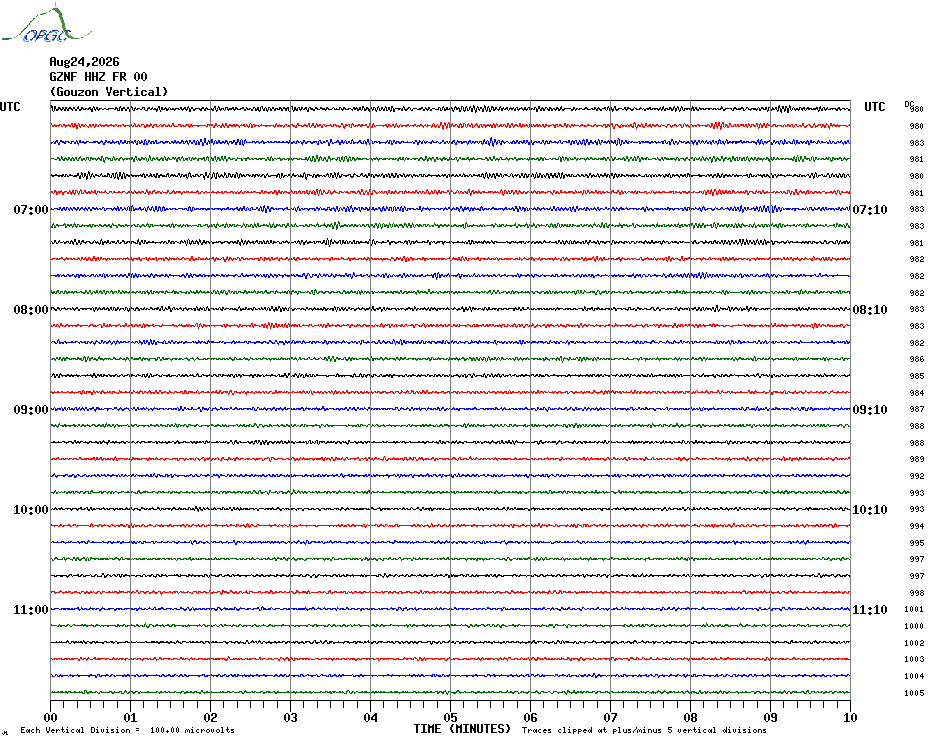Image resolution: width=930 pixels, height=744 pixels.
Task: Click the 00 minute tick label
Action: click(50, 717)
